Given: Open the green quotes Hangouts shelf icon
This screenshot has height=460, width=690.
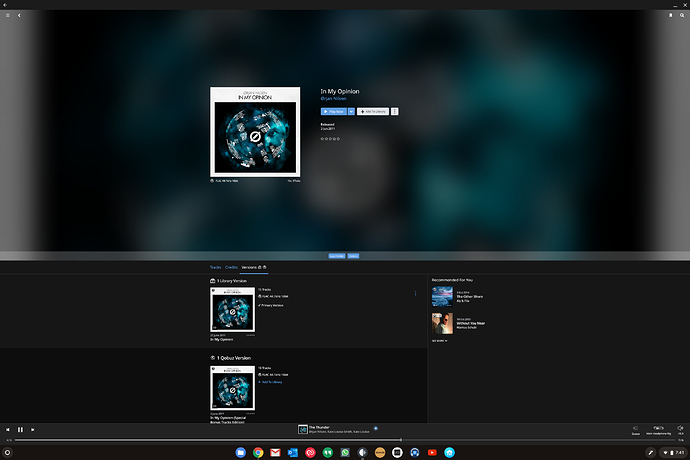Looking at the screenshot, I should (328, 453).
